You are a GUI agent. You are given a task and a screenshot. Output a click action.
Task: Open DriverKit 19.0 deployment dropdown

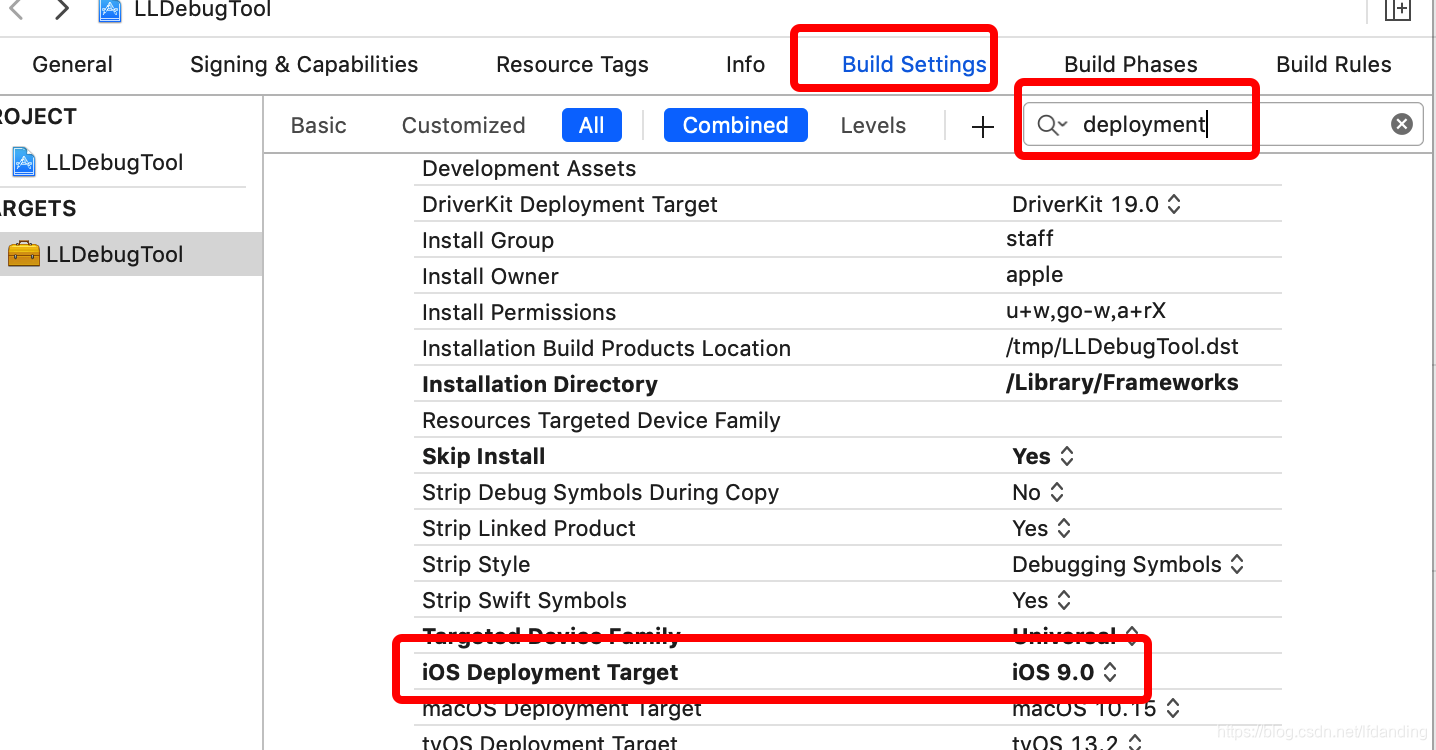click(1096, 204)
